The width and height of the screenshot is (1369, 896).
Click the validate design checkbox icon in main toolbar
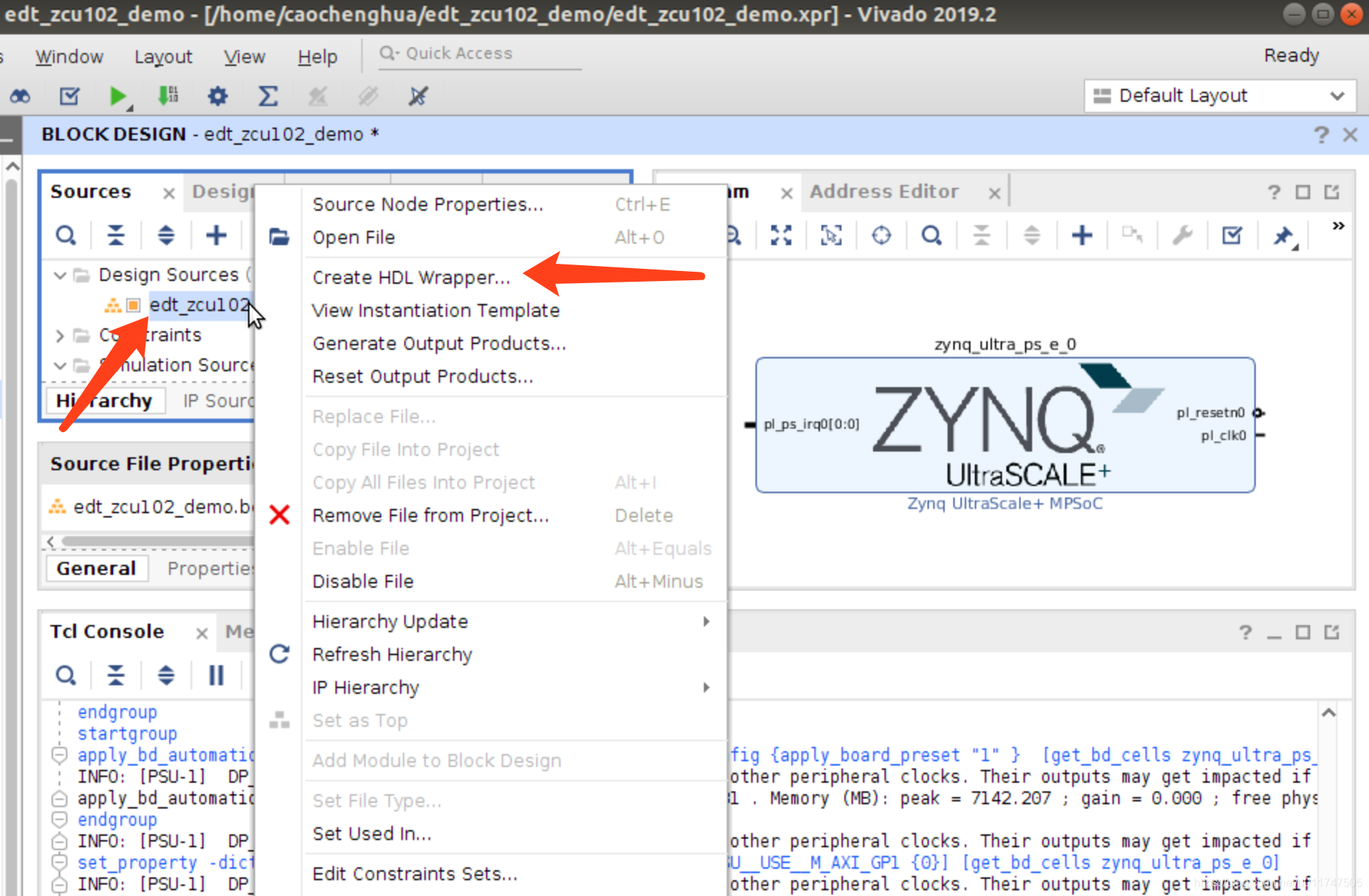click(70, 95)
